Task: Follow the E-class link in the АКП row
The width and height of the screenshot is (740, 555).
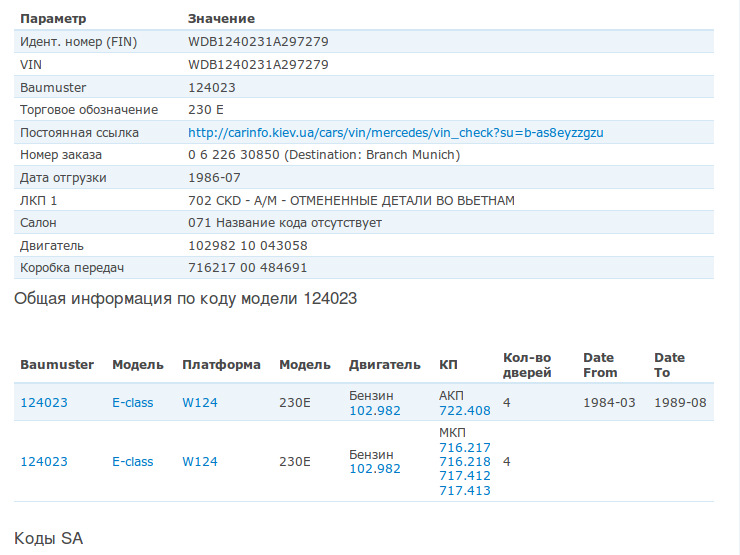Action: tap(133, 403)
